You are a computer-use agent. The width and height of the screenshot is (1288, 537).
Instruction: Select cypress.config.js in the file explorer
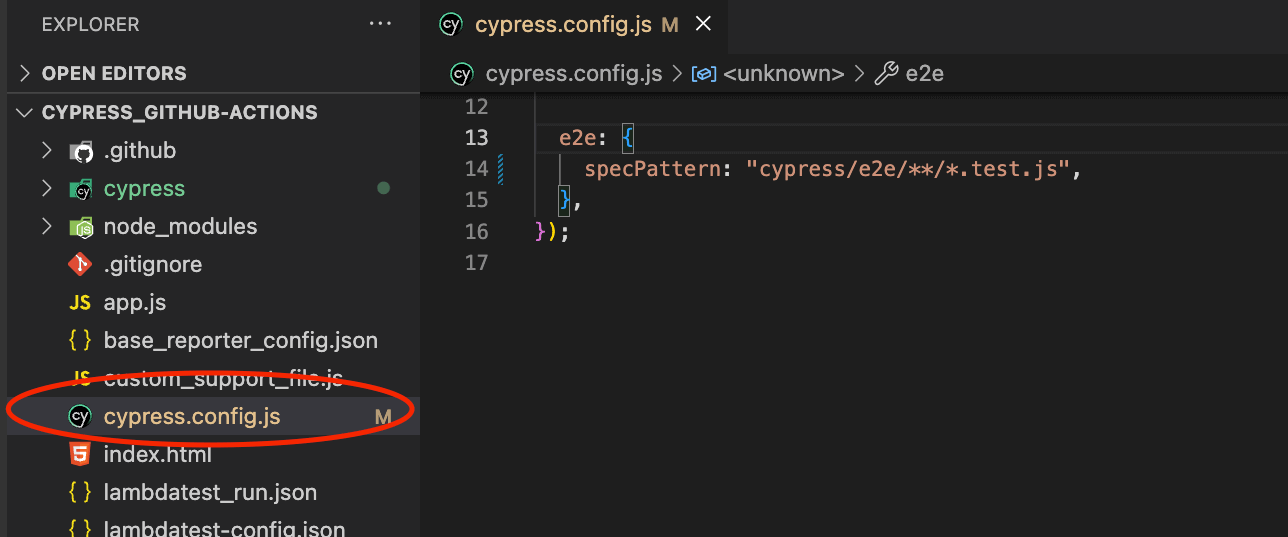pos(192,417)
